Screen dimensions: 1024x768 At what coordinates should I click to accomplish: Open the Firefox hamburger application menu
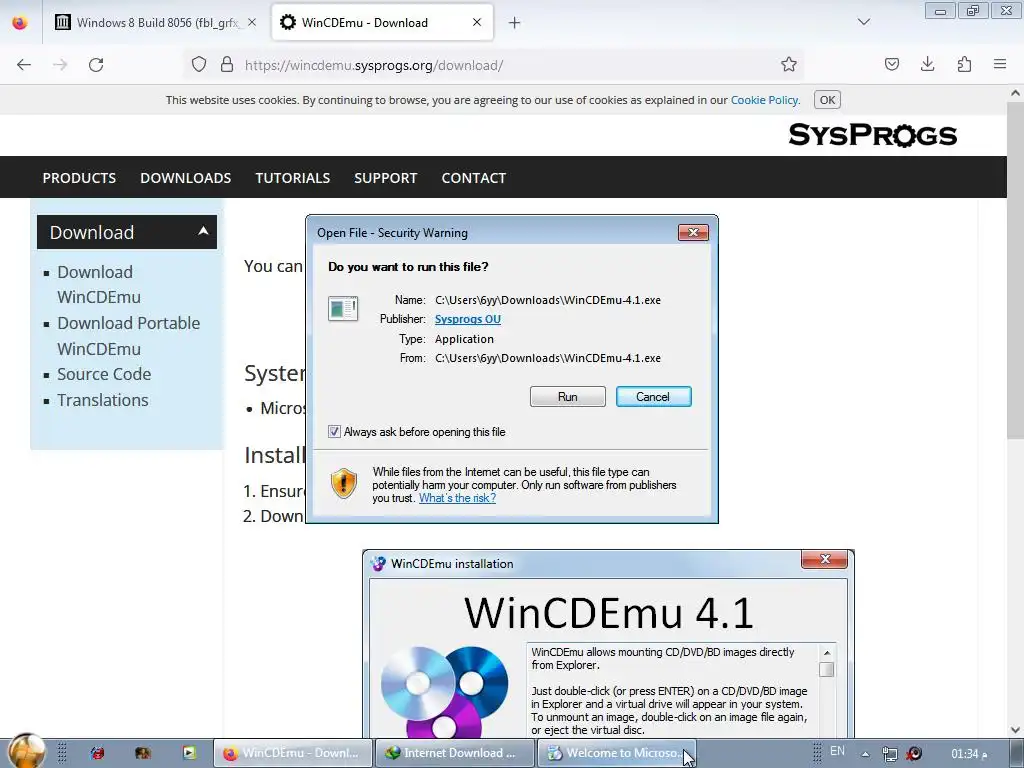[x=1000, y=64]
